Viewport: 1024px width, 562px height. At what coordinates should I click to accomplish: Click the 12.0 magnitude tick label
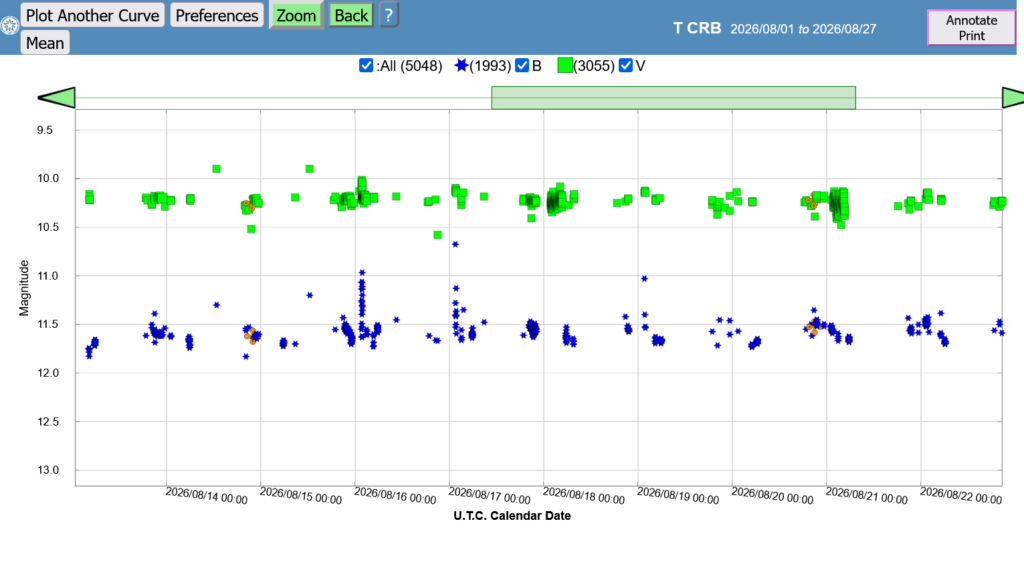pyautogui.click(x=48, y=373)
